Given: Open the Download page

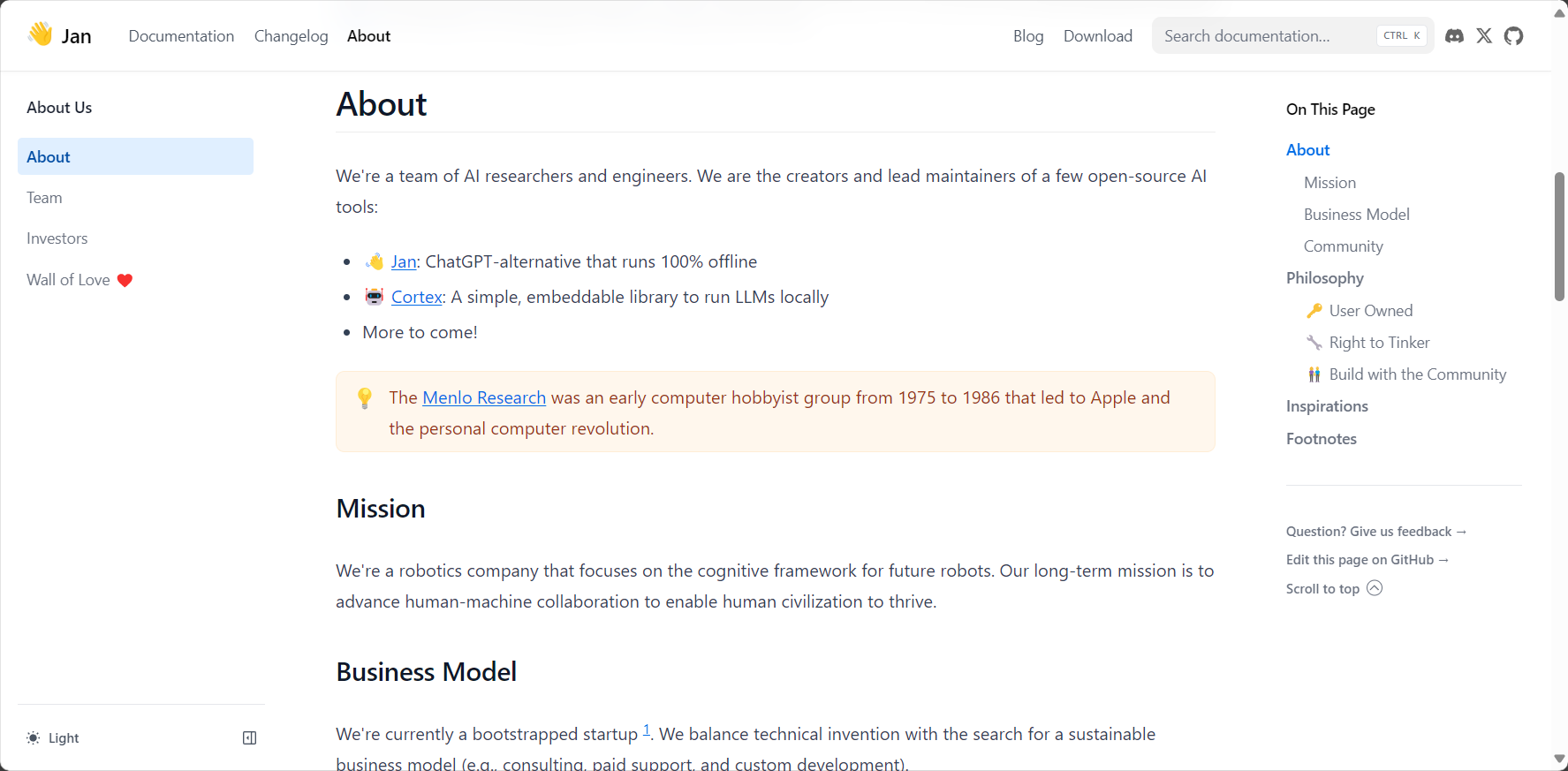Looking at the screenshot, I should (1097, 36).
